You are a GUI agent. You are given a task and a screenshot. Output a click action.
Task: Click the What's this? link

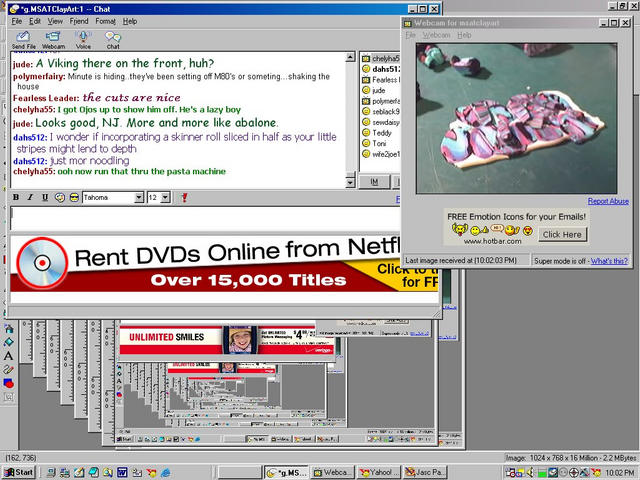pyautogui.click(x=609, y=261)
